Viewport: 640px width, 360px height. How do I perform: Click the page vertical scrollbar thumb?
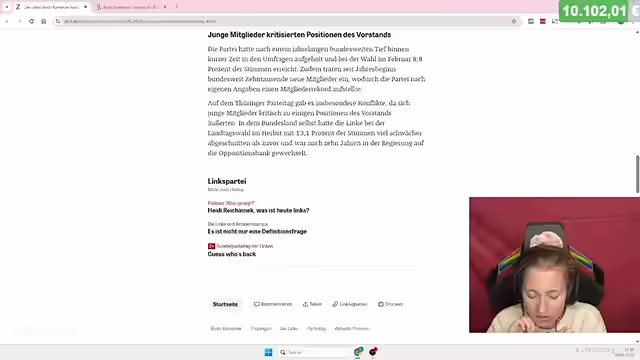click(x=637, y=174)
